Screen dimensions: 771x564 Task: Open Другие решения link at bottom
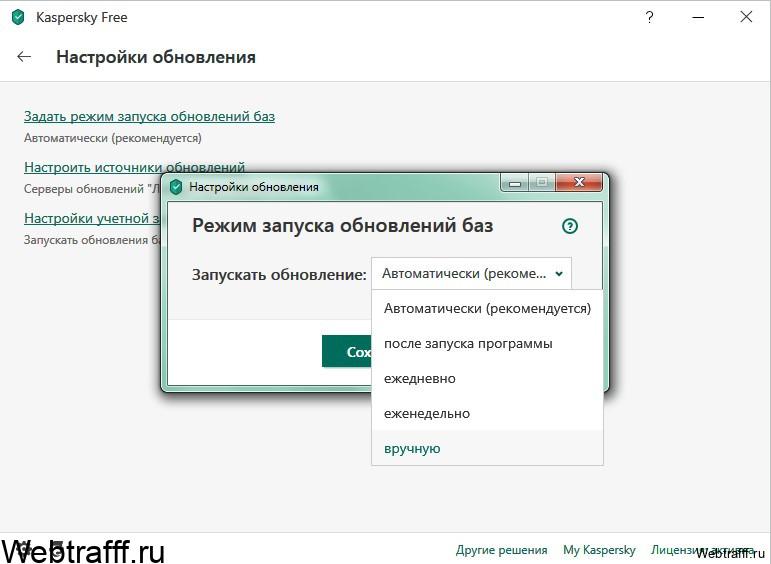pyautogui.click(x=502, y=550)
